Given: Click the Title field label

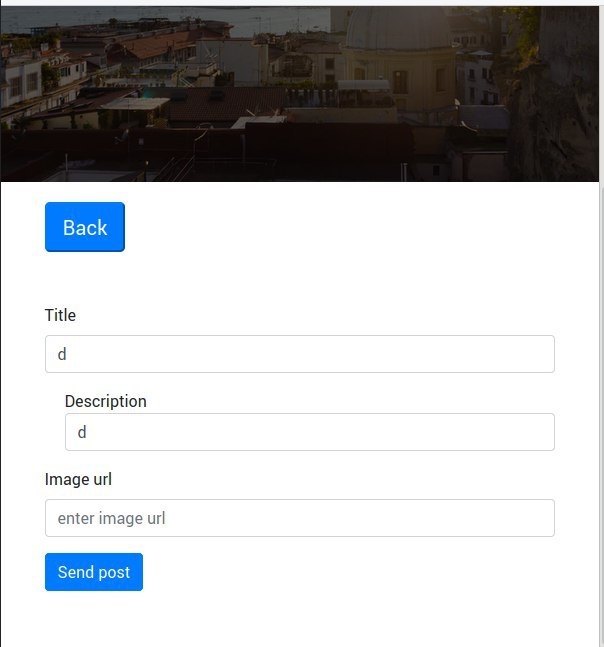Looking at the screenshot, I should (60, 315).
